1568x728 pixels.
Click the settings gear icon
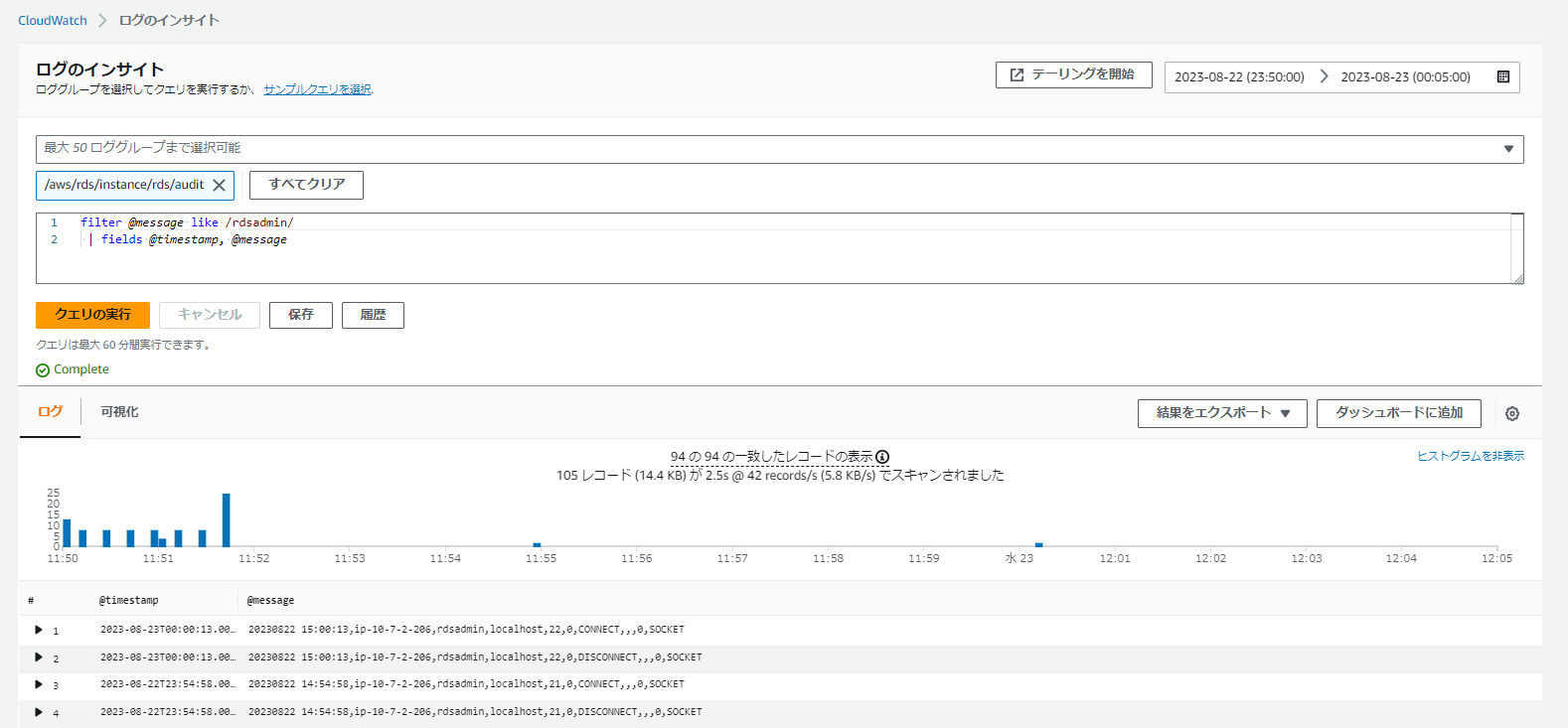tap(1511, 414)
